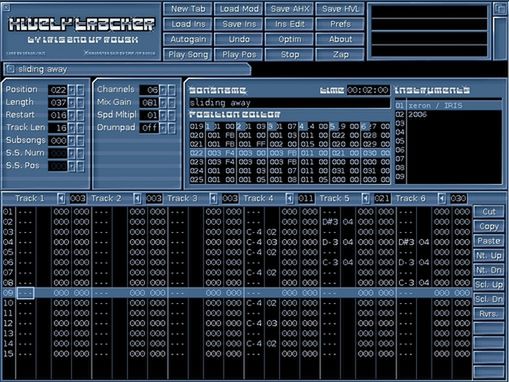Screen dimensions: 509x382
Task: Click Cut in the track editor sidebar
Action: [x=489, y=212]
